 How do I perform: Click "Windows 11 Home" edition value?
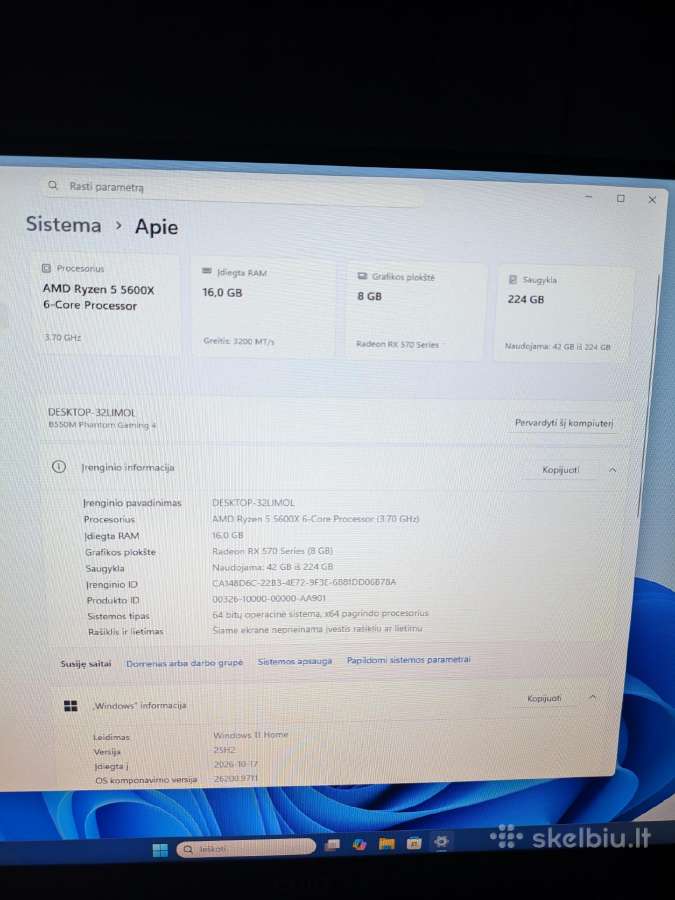250,735
